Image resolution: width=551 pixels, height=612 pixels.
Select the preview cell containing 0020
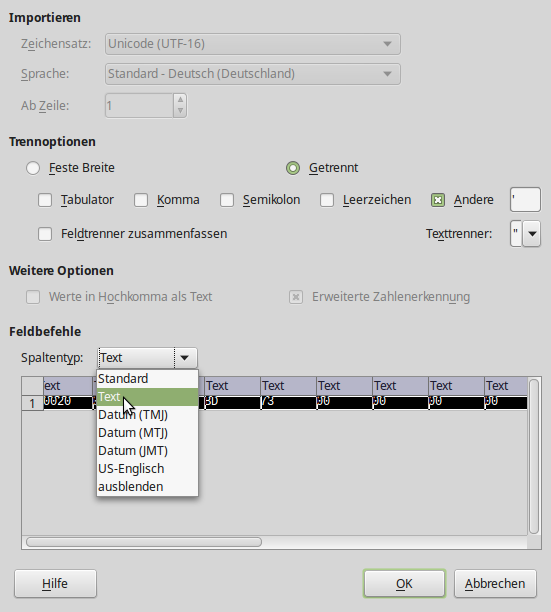pos(68,403)
